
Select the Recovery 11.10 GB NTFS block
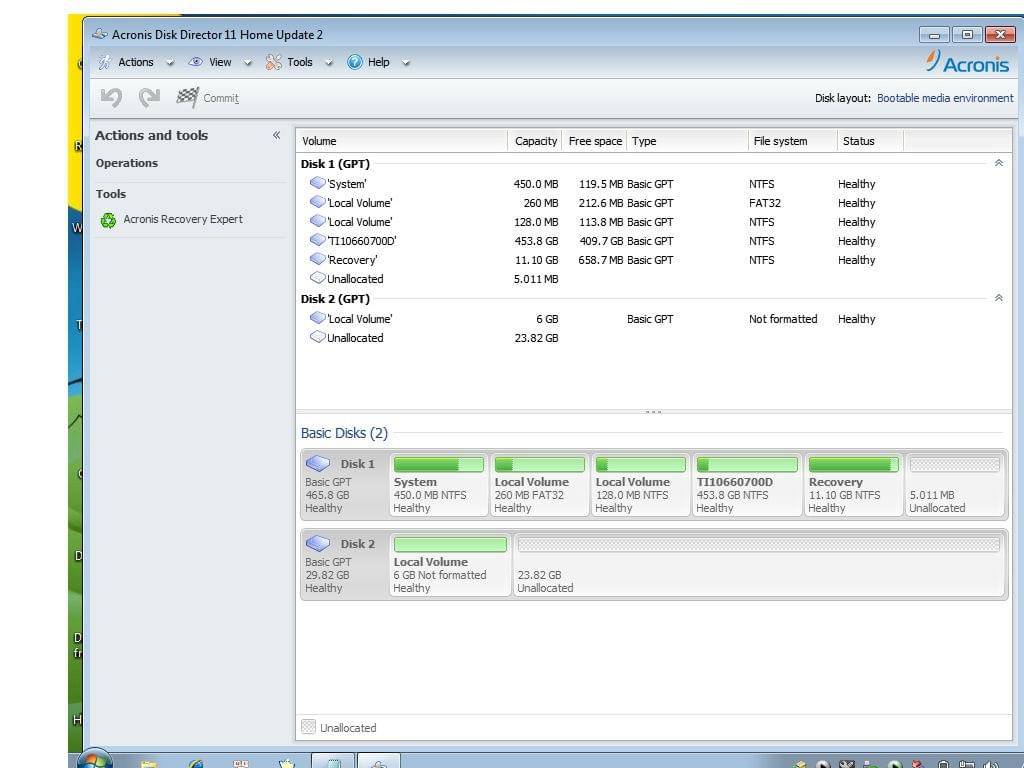coord(854,485)
